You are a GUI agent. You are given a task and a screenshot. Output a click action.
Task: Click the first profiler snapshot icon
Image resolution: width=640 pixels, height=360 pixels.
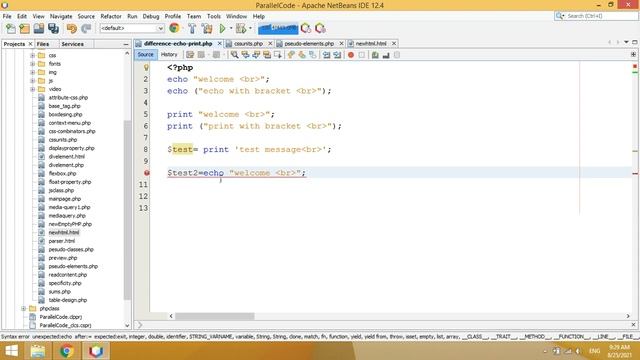[306, 28]
